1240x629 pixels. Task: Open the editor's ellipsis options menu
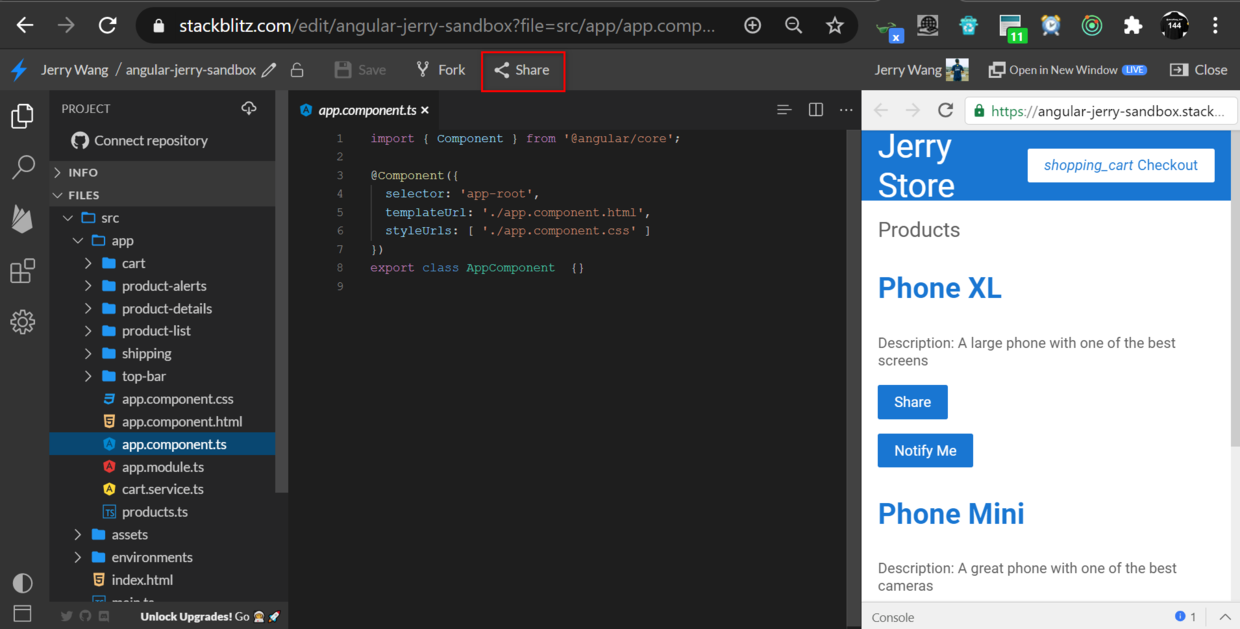pyautogui.click(x=845, y=110)
